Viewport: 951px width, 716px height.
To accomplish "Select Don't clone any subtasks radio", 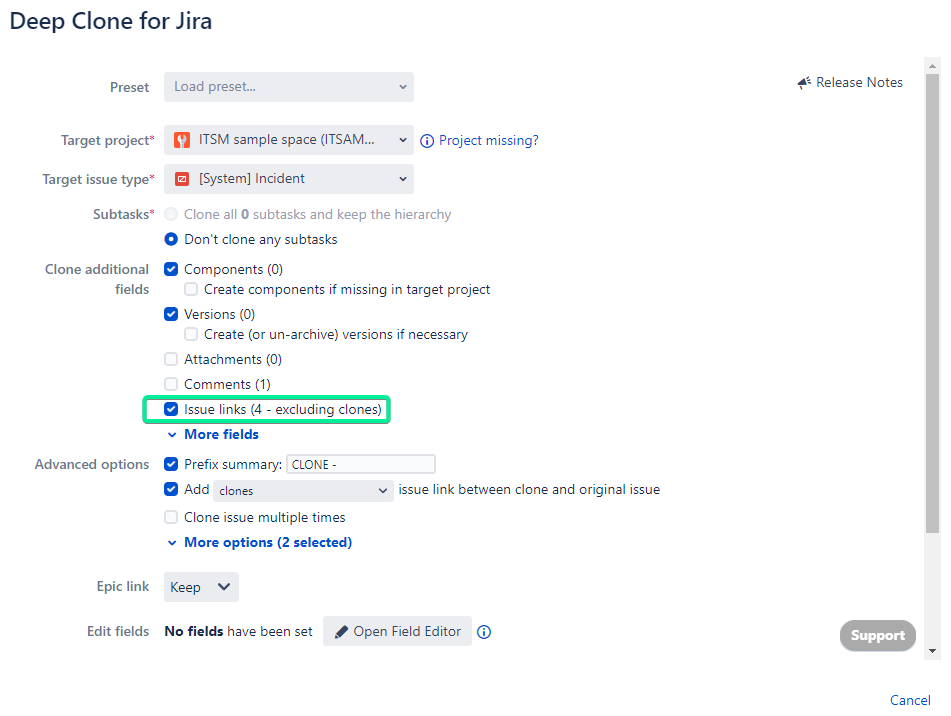I will [171, 239].
